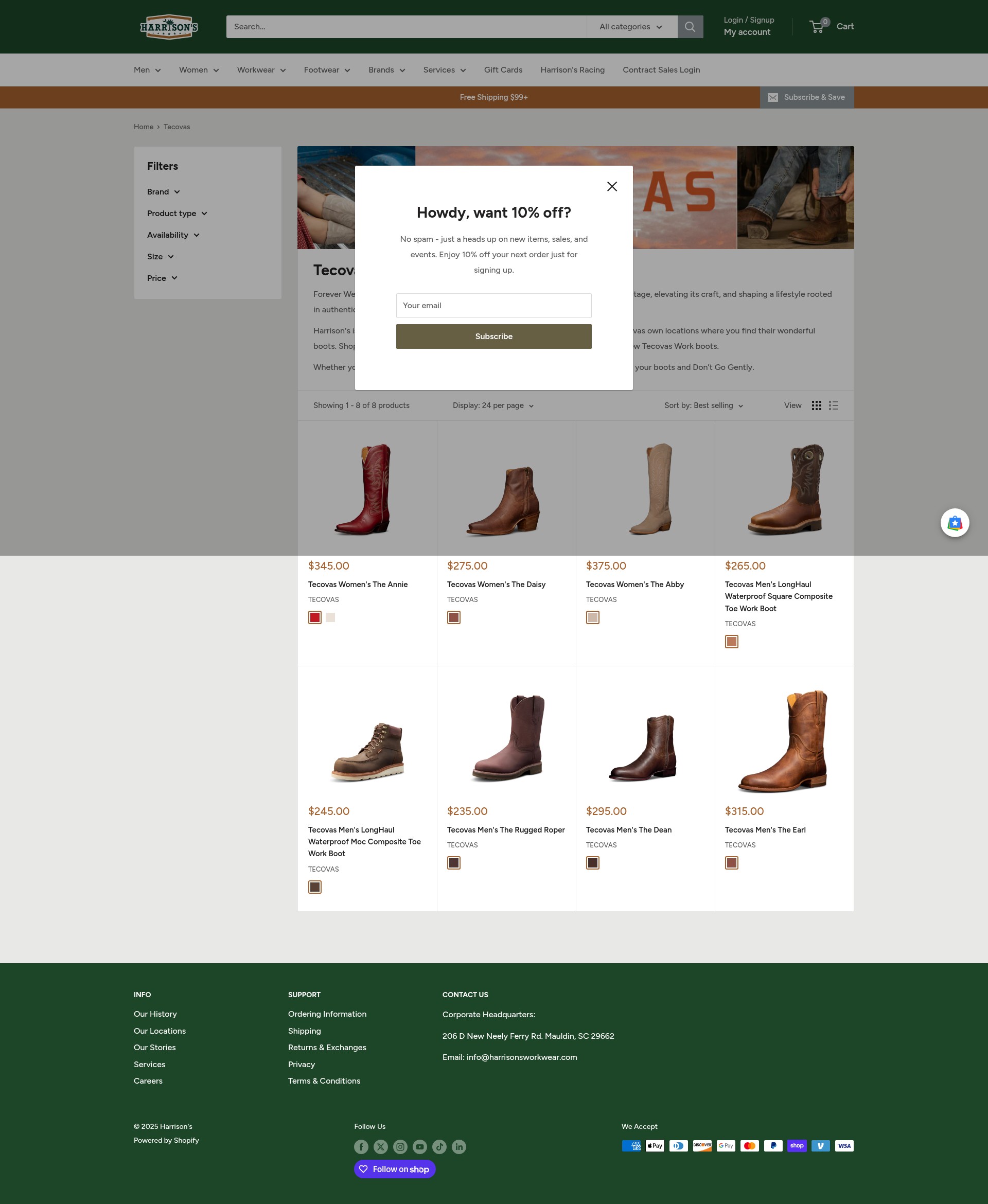This screenshot has height=1204, width=988.
Task: Click Follow on shop button
Action: [394, 1170]
